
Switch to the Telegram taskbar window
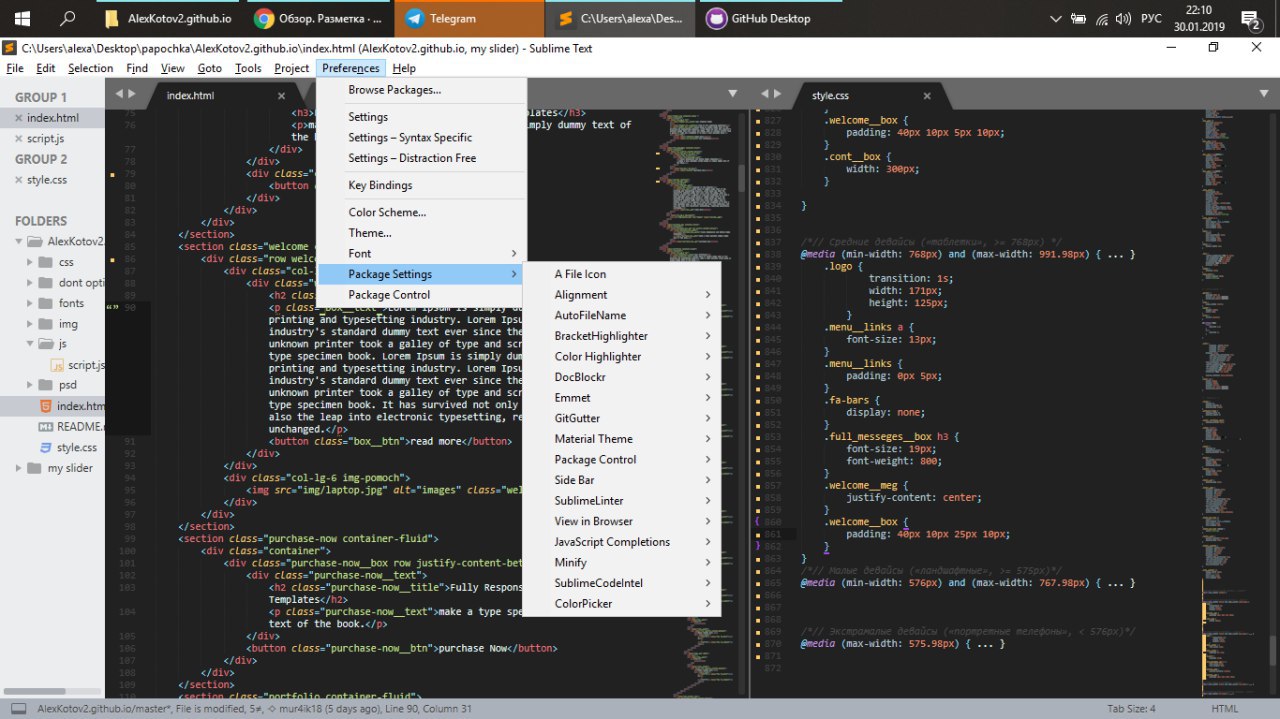[x=468, y=18]
